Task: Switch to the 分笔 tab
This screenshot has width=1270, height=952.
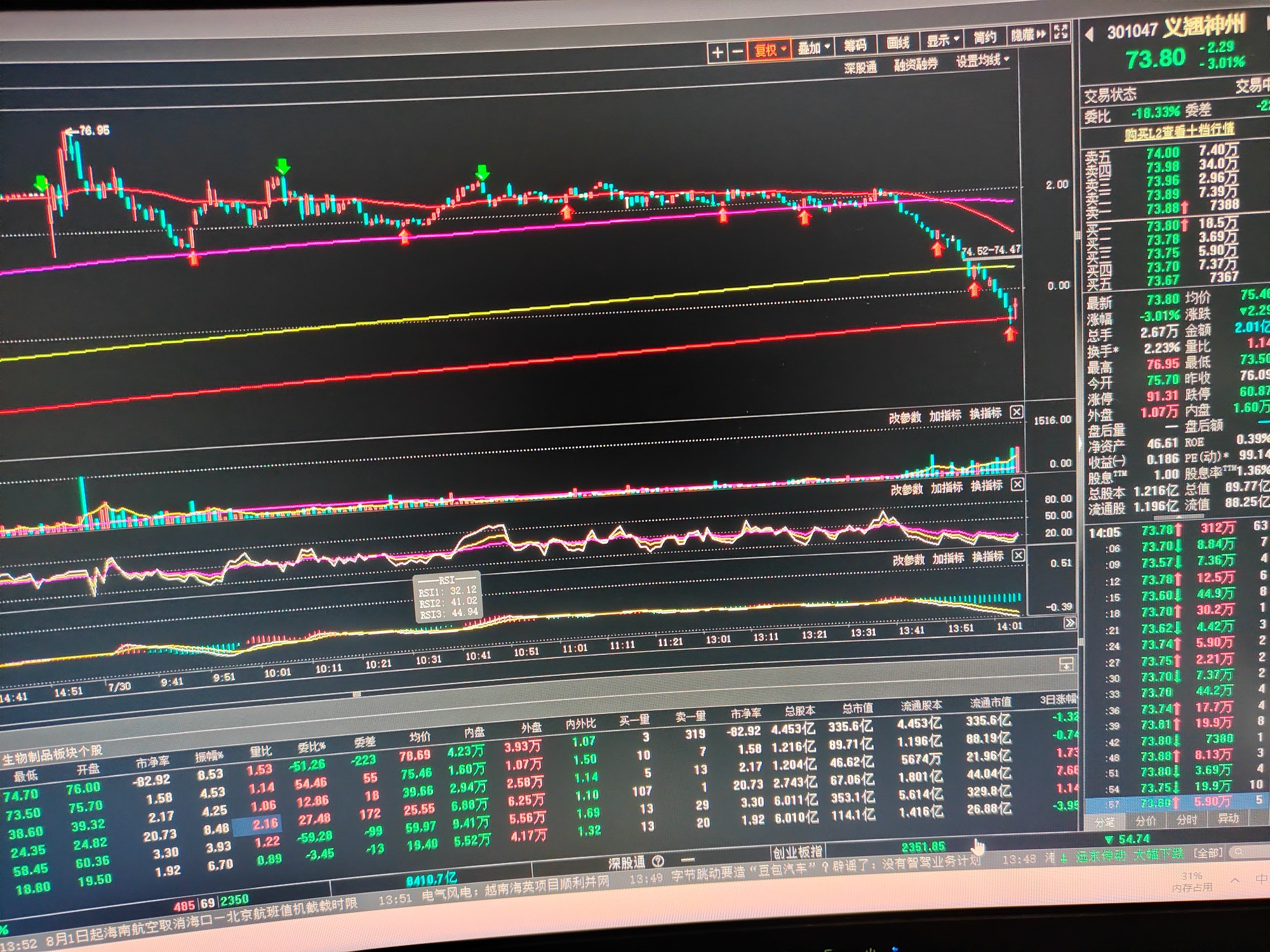Action: point(1104,822)
